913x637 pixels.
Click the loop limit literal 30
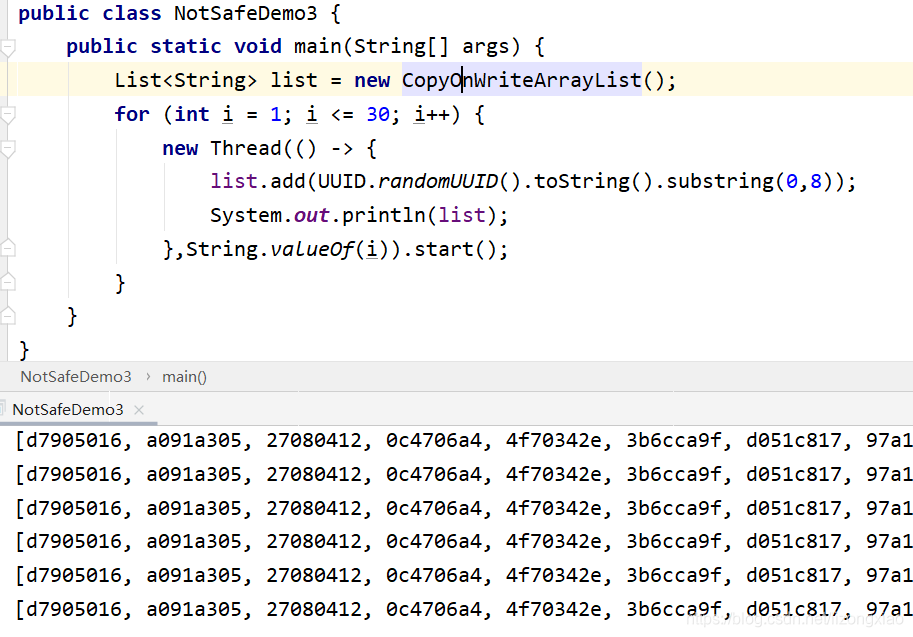[378, 114]
